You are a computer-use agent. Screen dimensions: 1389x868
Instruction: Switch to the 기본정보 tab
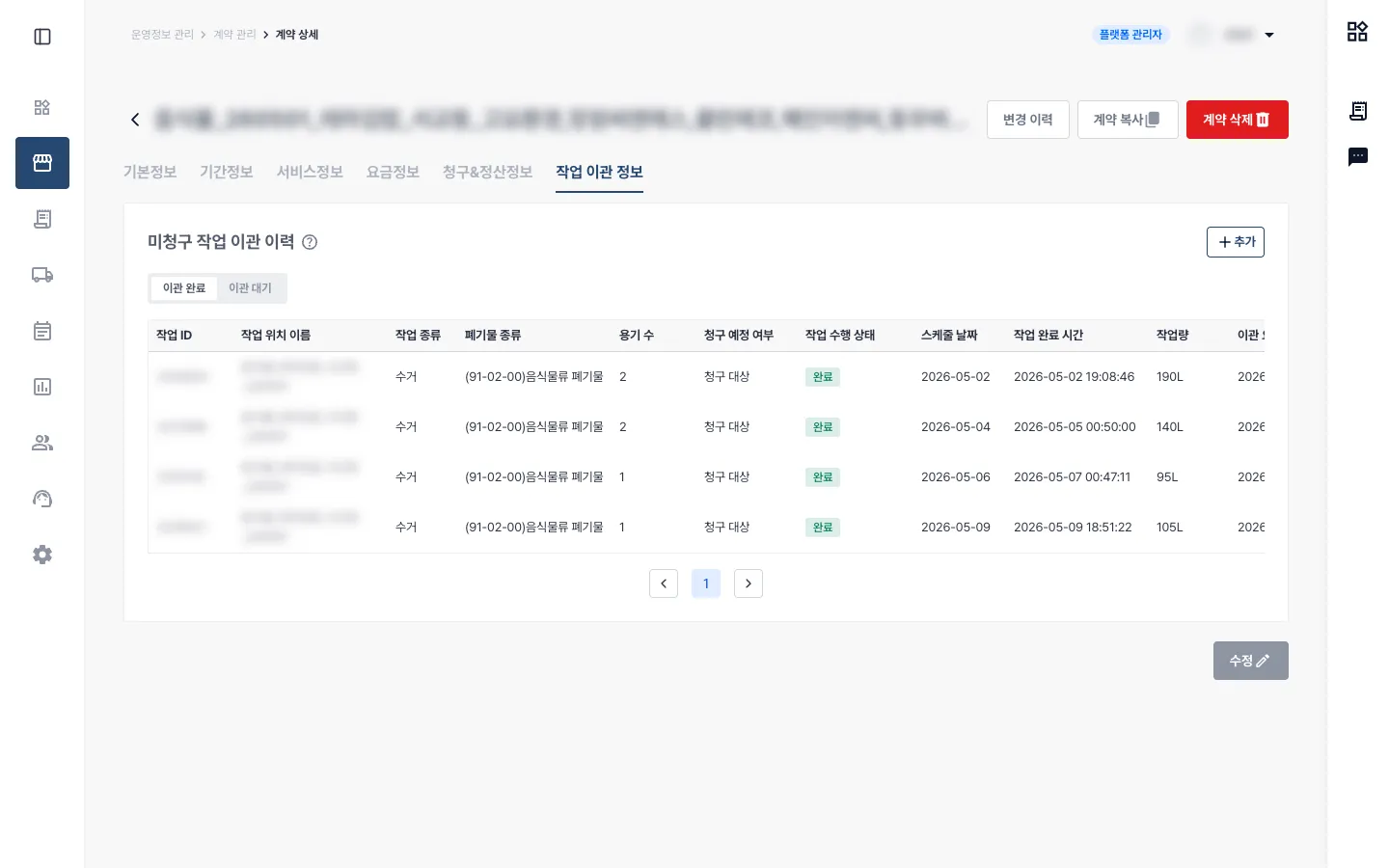click(150, 172)
